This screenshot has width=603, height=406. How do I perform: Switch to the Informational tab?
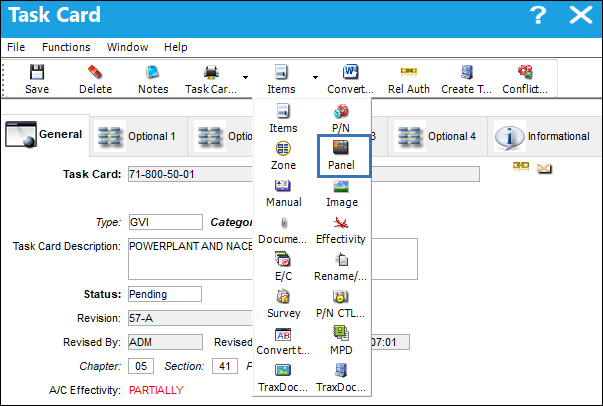click(544, 136)
